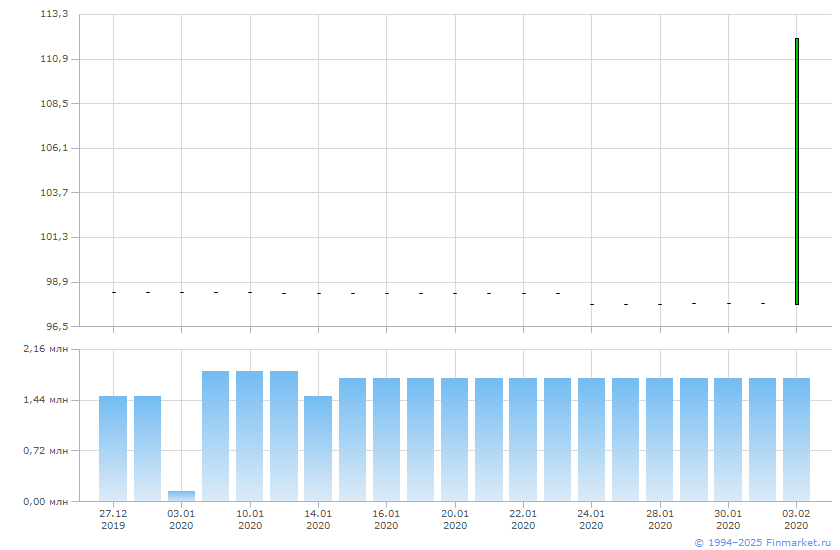Screen dimensions: 840x550
Task: Click the date label 28.01 2020
Action: pos(660,519)
